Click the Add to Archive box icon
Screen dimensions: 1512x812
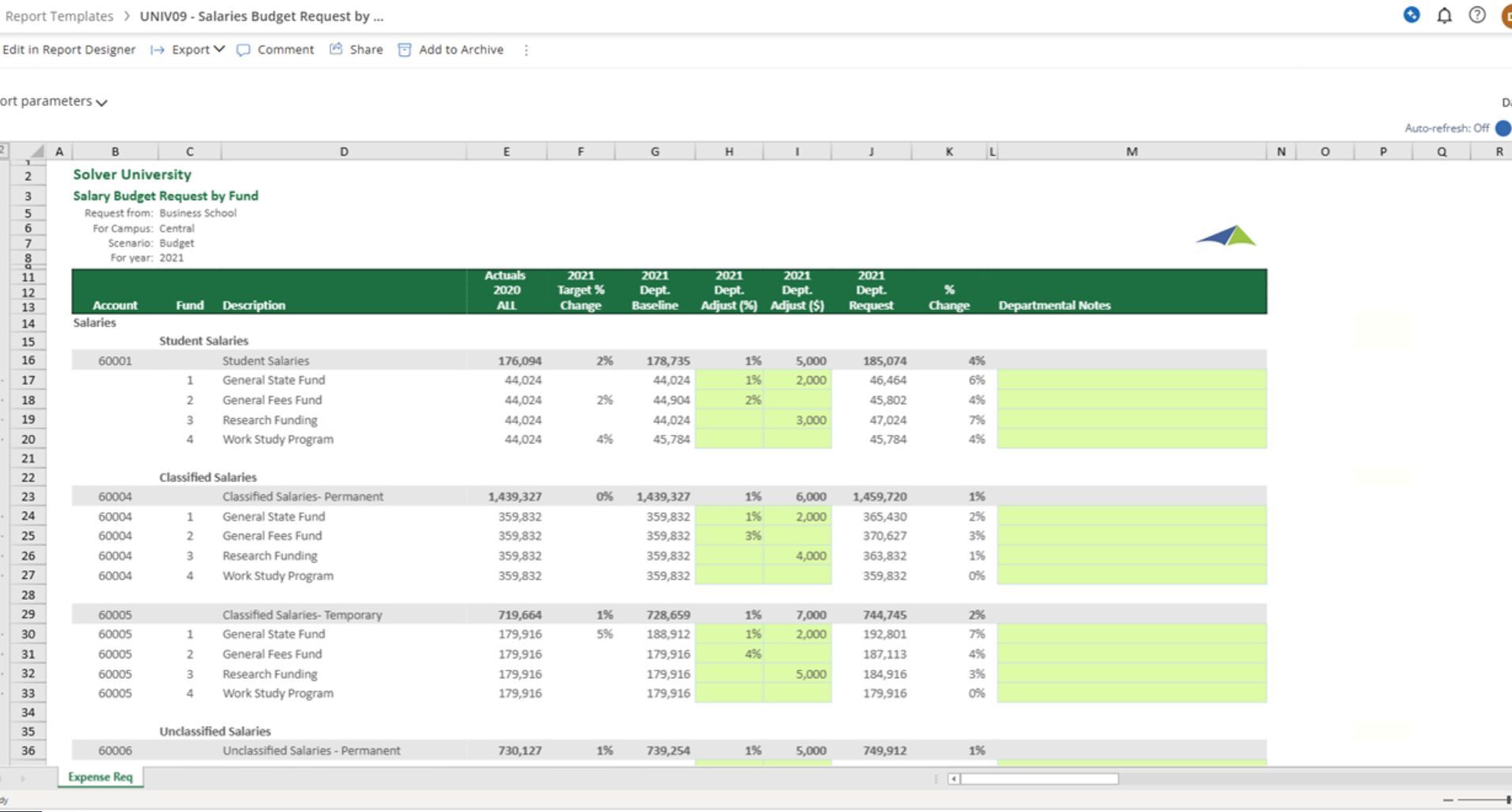point(404,50)
